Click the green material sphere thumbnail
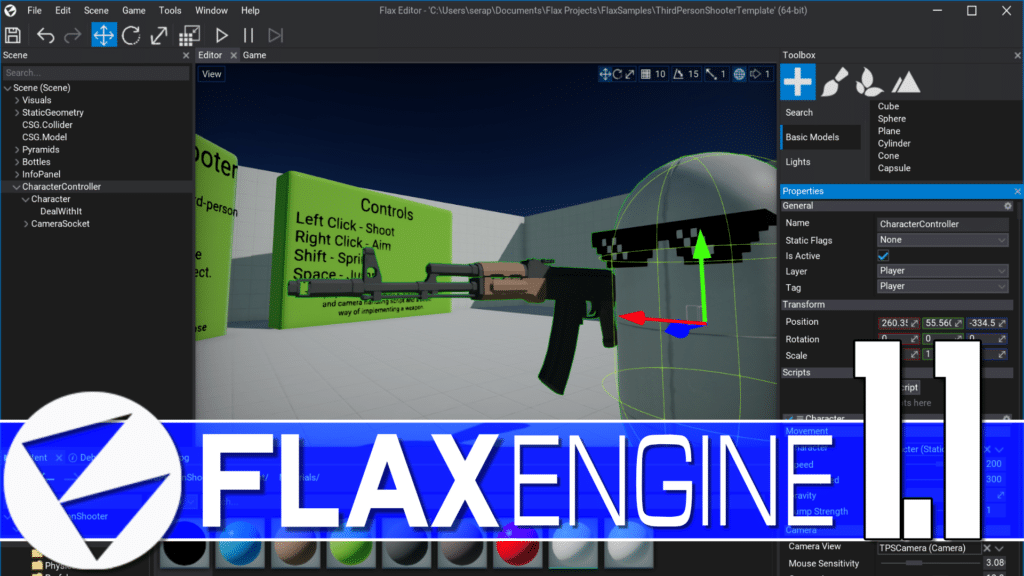 tap(351, 546)
